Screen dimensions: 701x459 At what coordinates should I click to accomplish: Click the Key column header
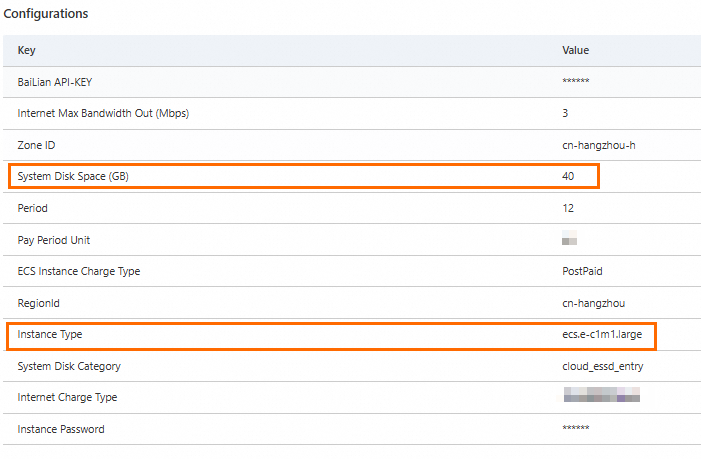tap(27, 50)
